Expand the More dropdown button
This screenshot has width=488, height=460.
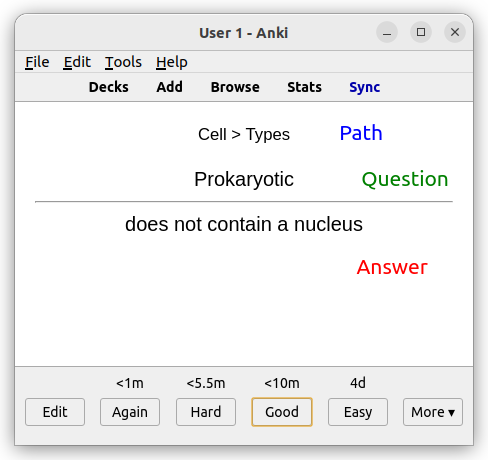pos(433,412)
